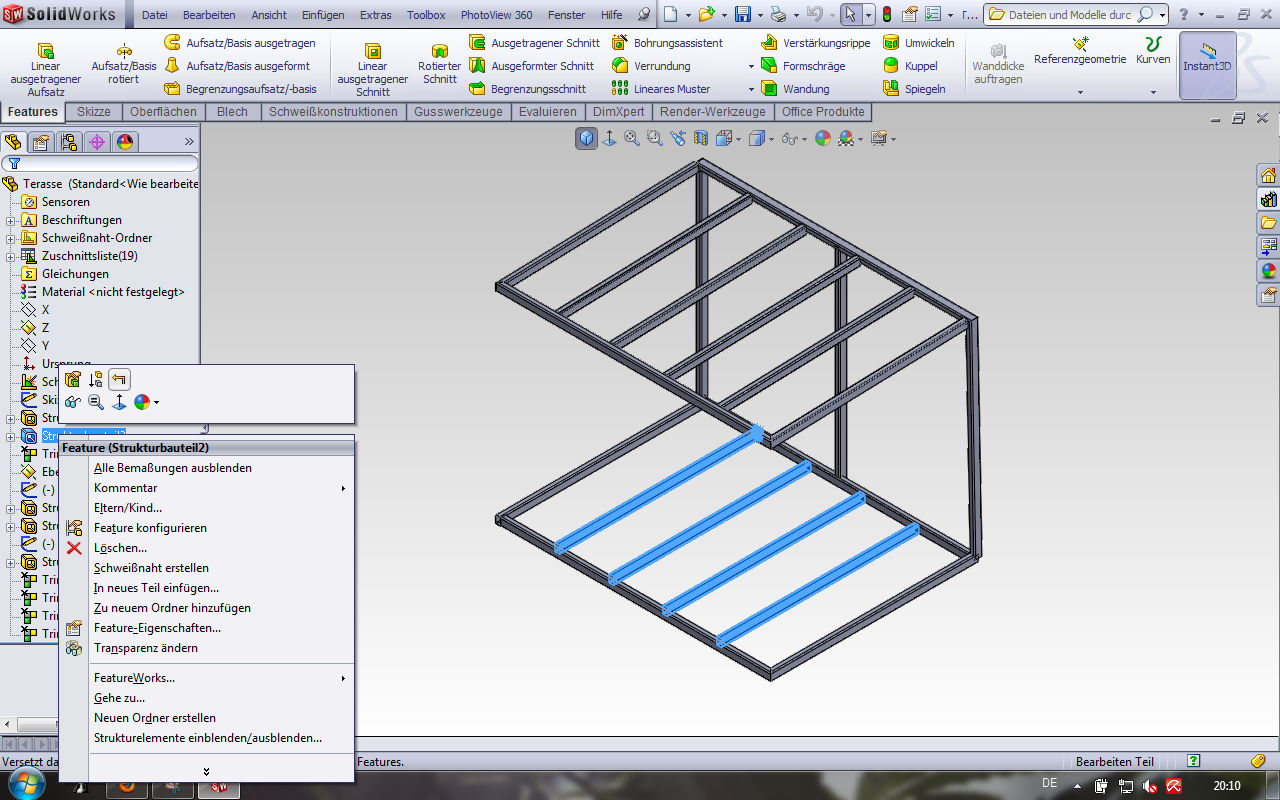Activate Aufsatz/Basis rotiert tool
This screenshot has height=800, width=1280.
point(124,65)
